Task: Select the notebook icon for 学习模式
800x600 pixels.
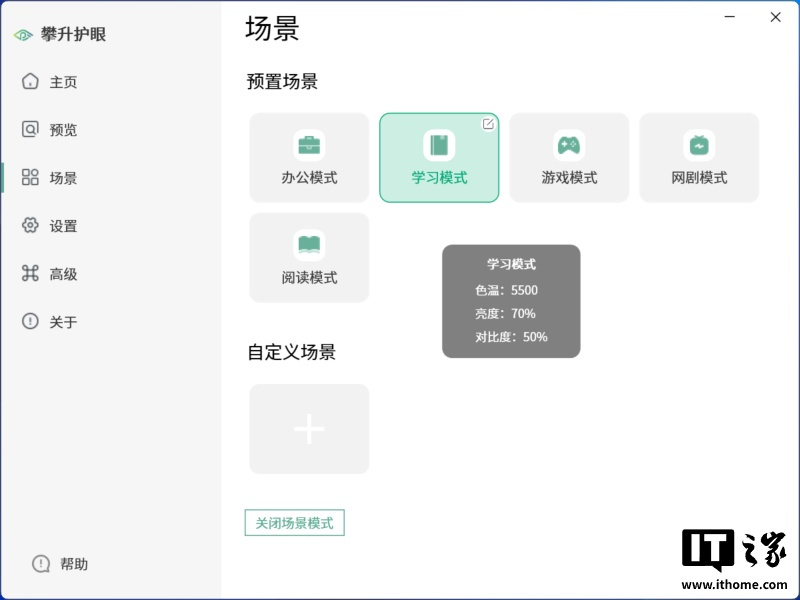Action: pyautogui.click(x=439, y=145)
